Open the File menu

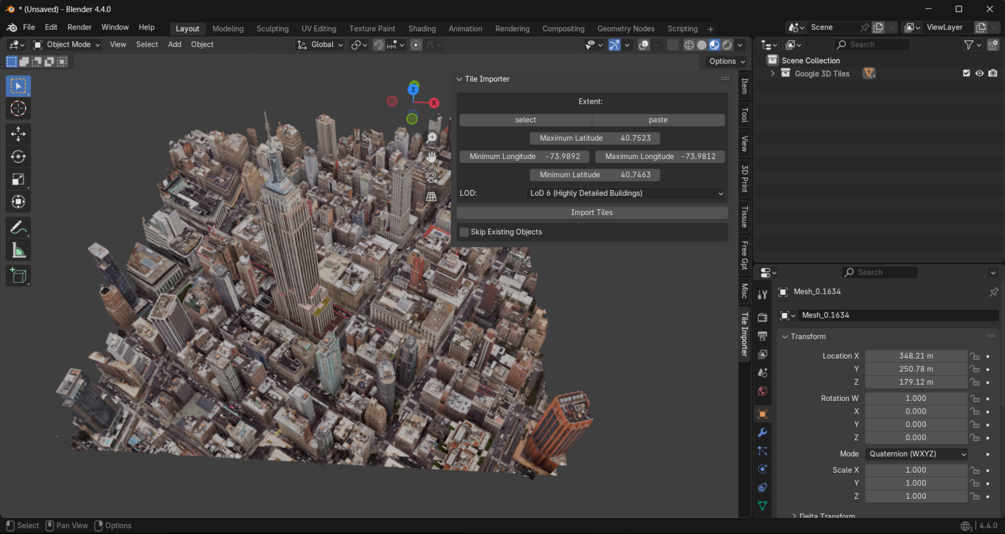click(x=29, y=28)
